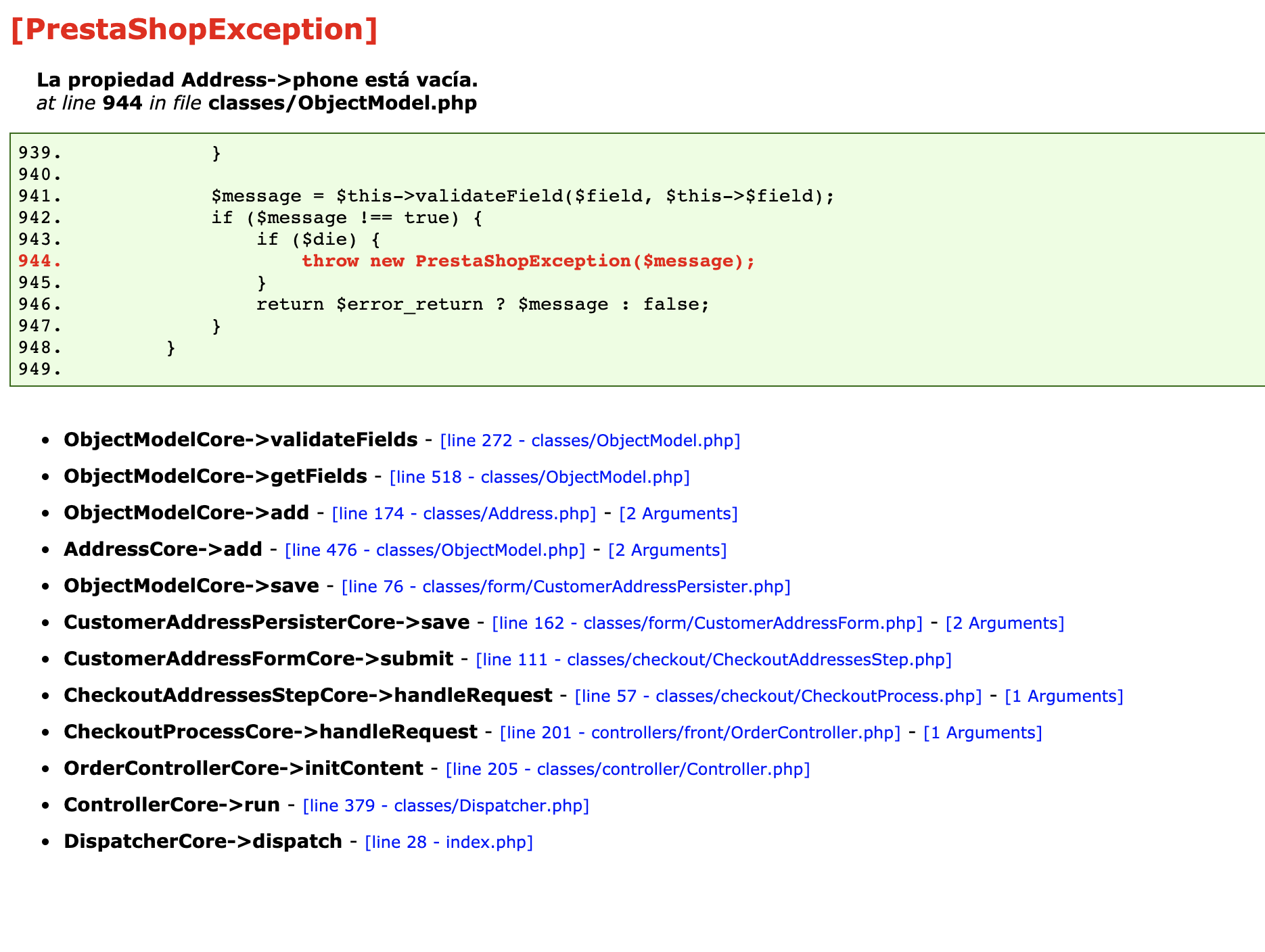Click the ObjectModelCore->validateFields text

[241, 440]
